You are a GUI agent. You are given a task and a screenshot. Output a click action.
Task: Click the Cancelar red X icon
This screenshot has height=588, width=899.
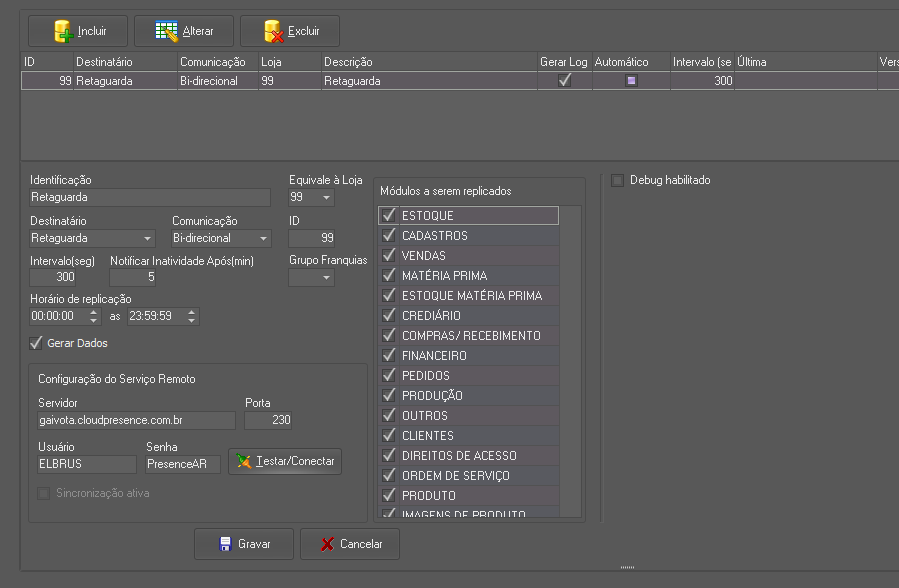(327, 544)
